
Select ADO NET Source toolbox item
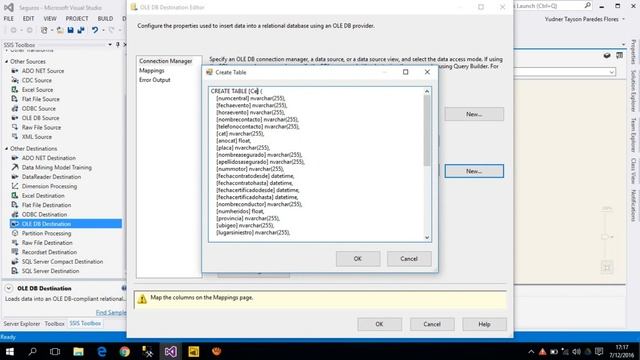click(43, 71)
